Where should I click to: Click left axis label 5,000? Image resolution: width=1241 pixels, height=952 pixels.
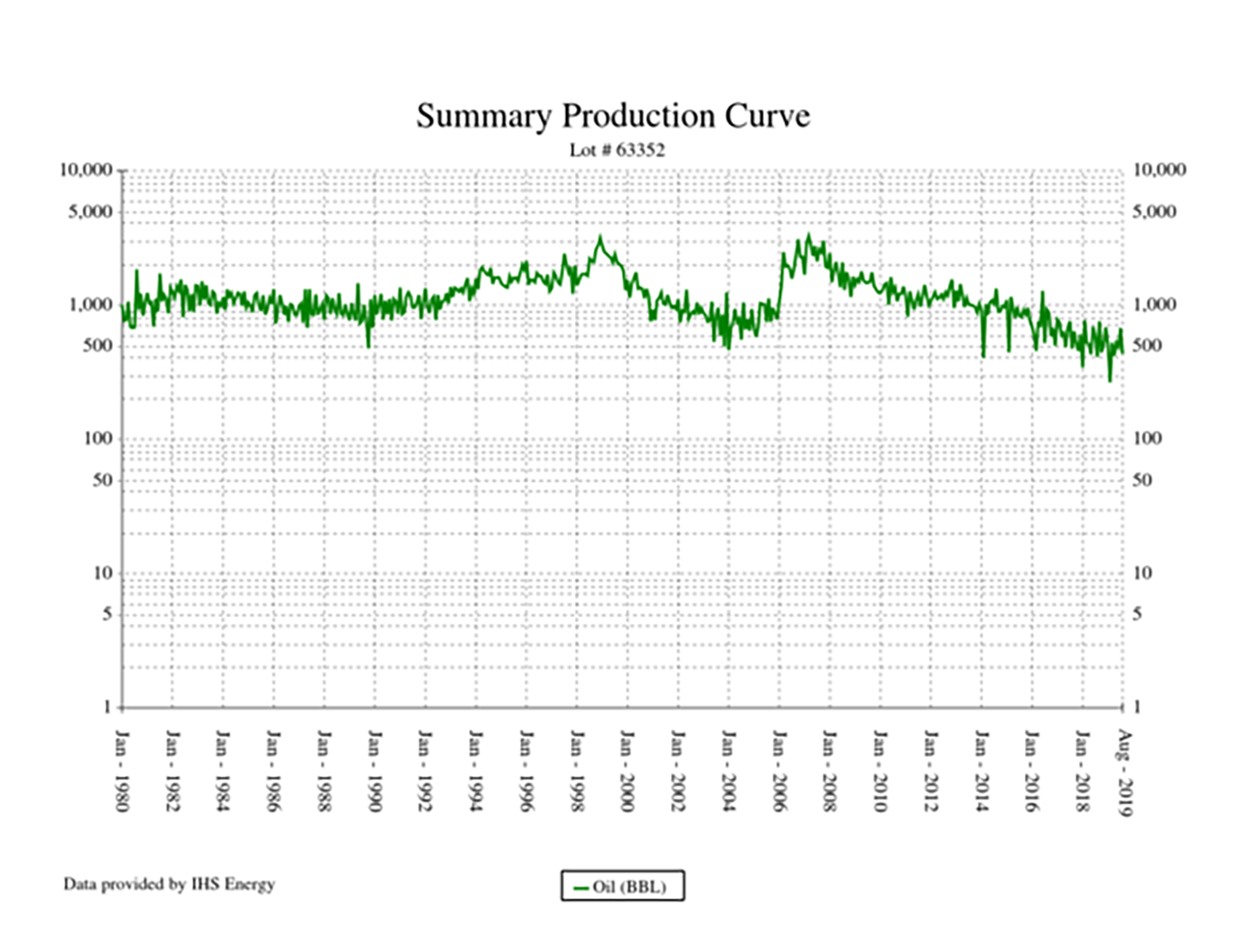tap(90, 212)
